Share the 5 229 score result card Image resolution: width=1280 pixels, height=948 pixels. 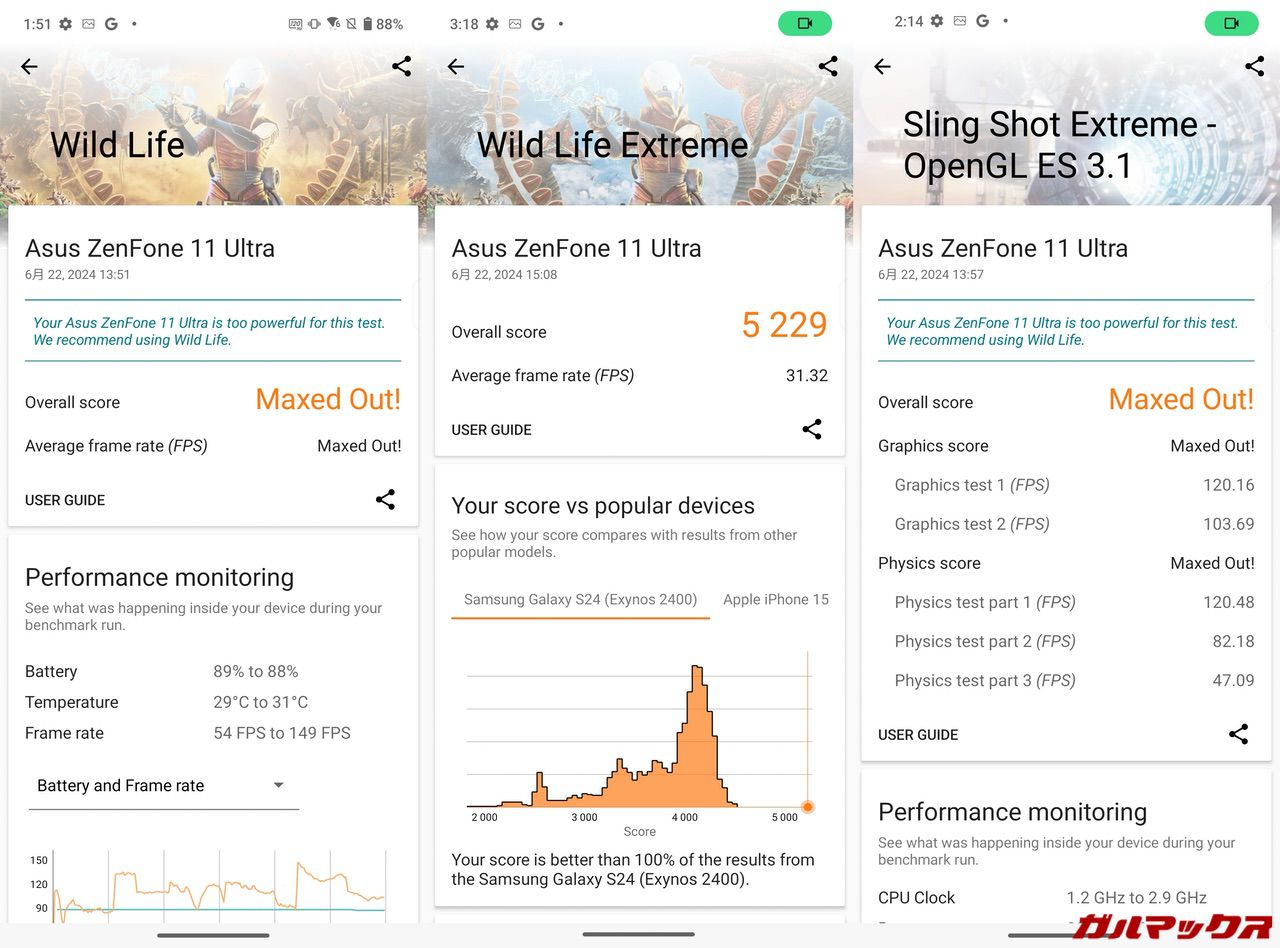click(x=812, y=430)
